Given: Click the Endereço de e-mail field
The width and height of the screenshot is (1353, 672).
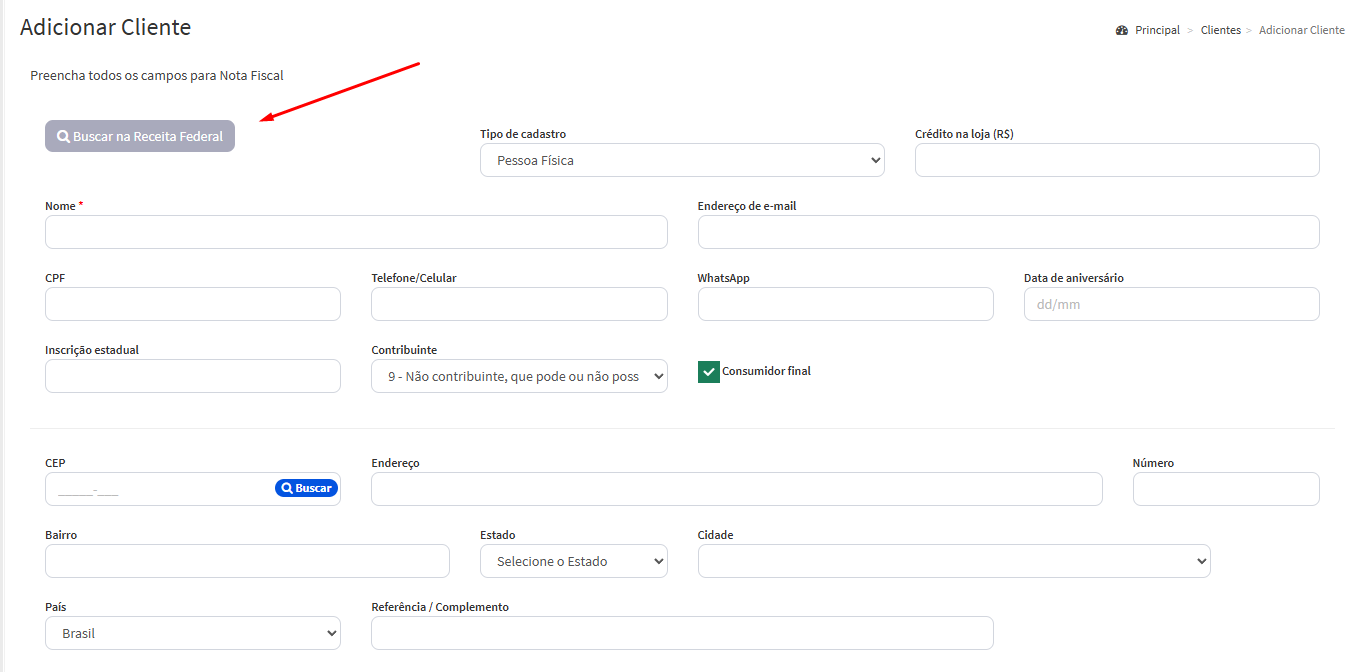Looking at the screenshot, I should click(1008, 232).
